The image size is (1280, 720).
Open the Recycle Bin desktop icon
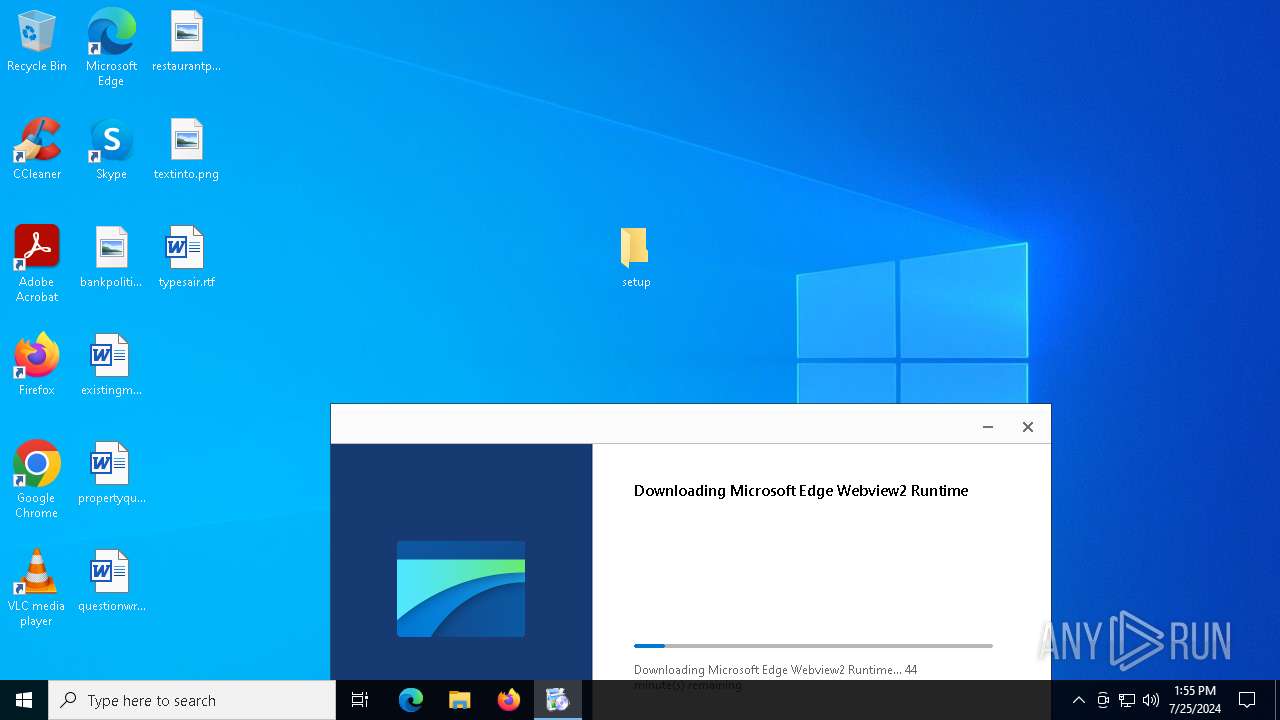37,42
